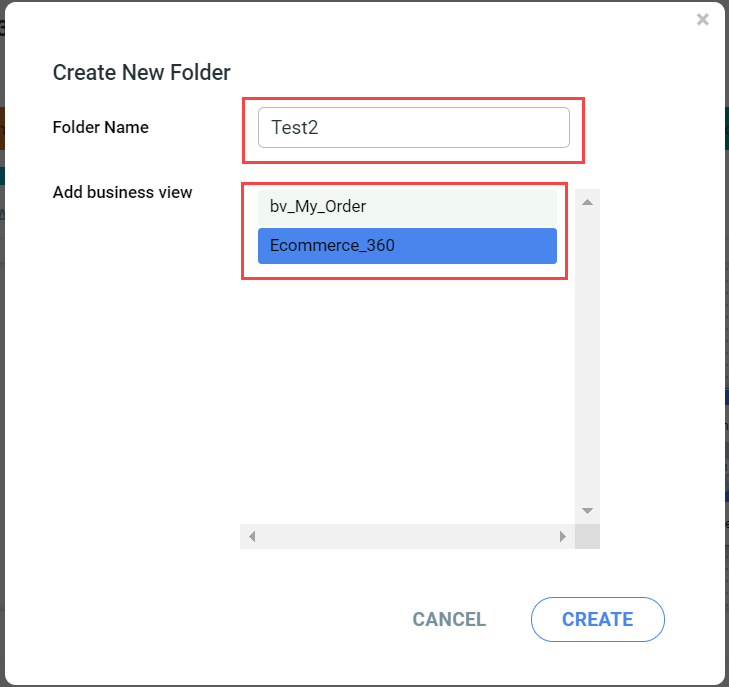Close the Create New Folder dialog
Viewport: 729px width, 687px height.
(x=702, y=20)
